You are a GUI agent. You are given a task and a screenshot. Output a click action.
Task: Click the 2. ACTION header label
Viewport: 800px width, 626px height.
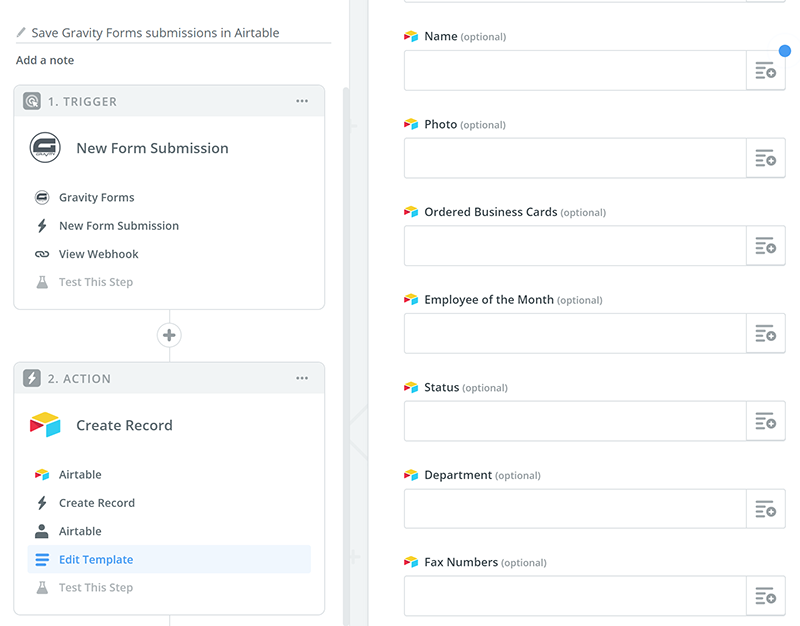[79, 379]
